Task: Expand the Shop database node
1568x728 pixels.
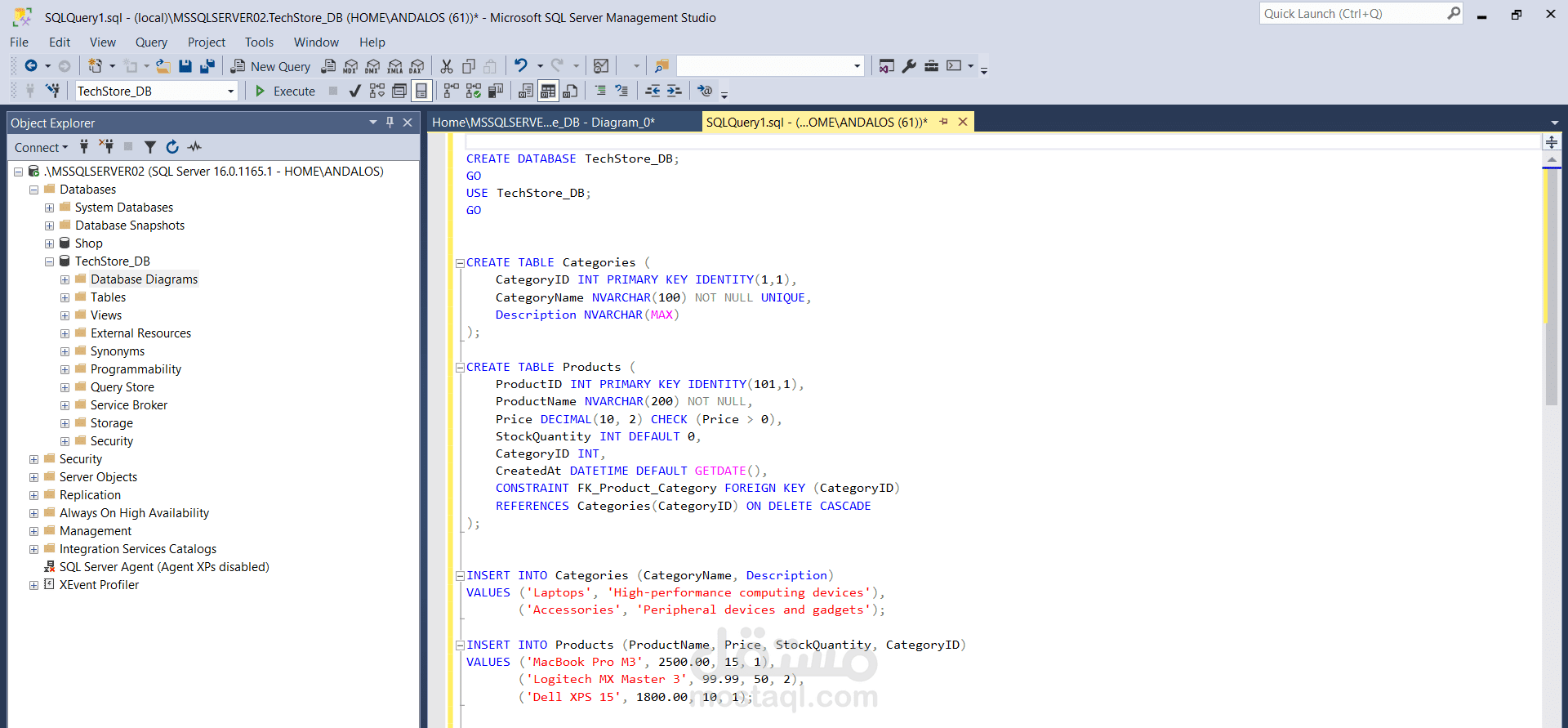Action: click(x=49, y=243)
